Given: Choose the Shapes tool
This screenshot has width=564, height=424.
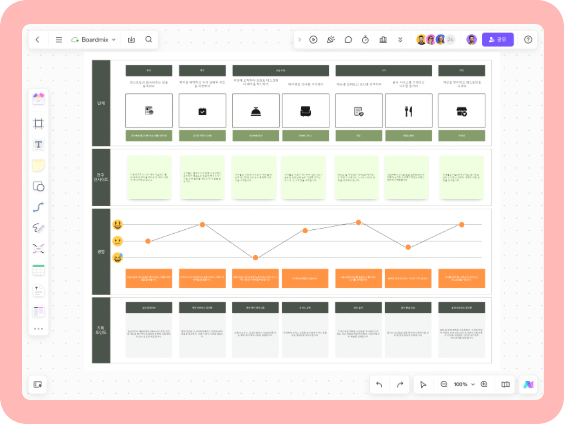Looking at the screenshot, I should pyautogui.click(x=38, y=186).
